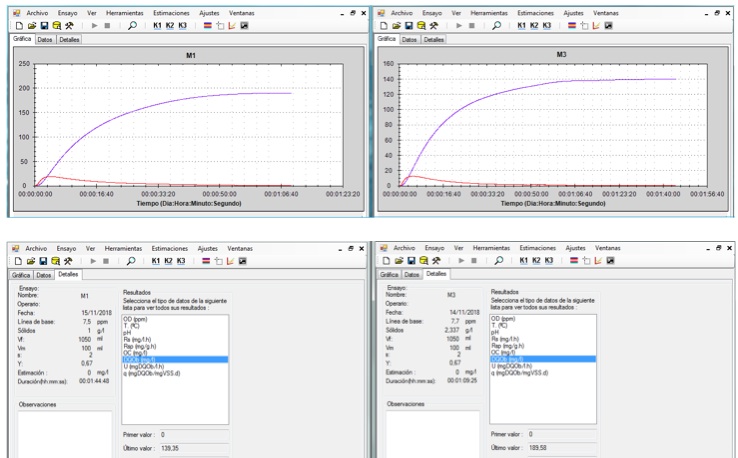Click magnifier zoom icon in M3 details window
The height and width of the screenshot is (458, 738).
(499, 260)
